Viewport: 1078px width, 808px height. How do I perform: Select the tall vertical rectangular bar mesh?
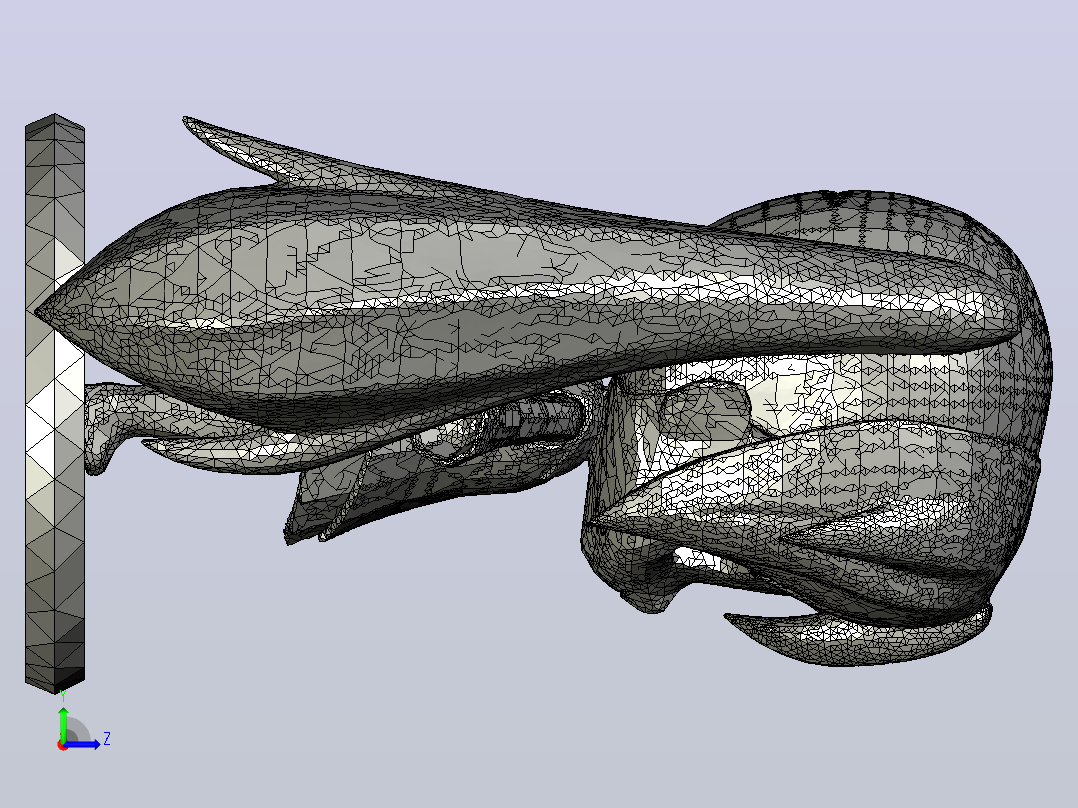[54, 404]
